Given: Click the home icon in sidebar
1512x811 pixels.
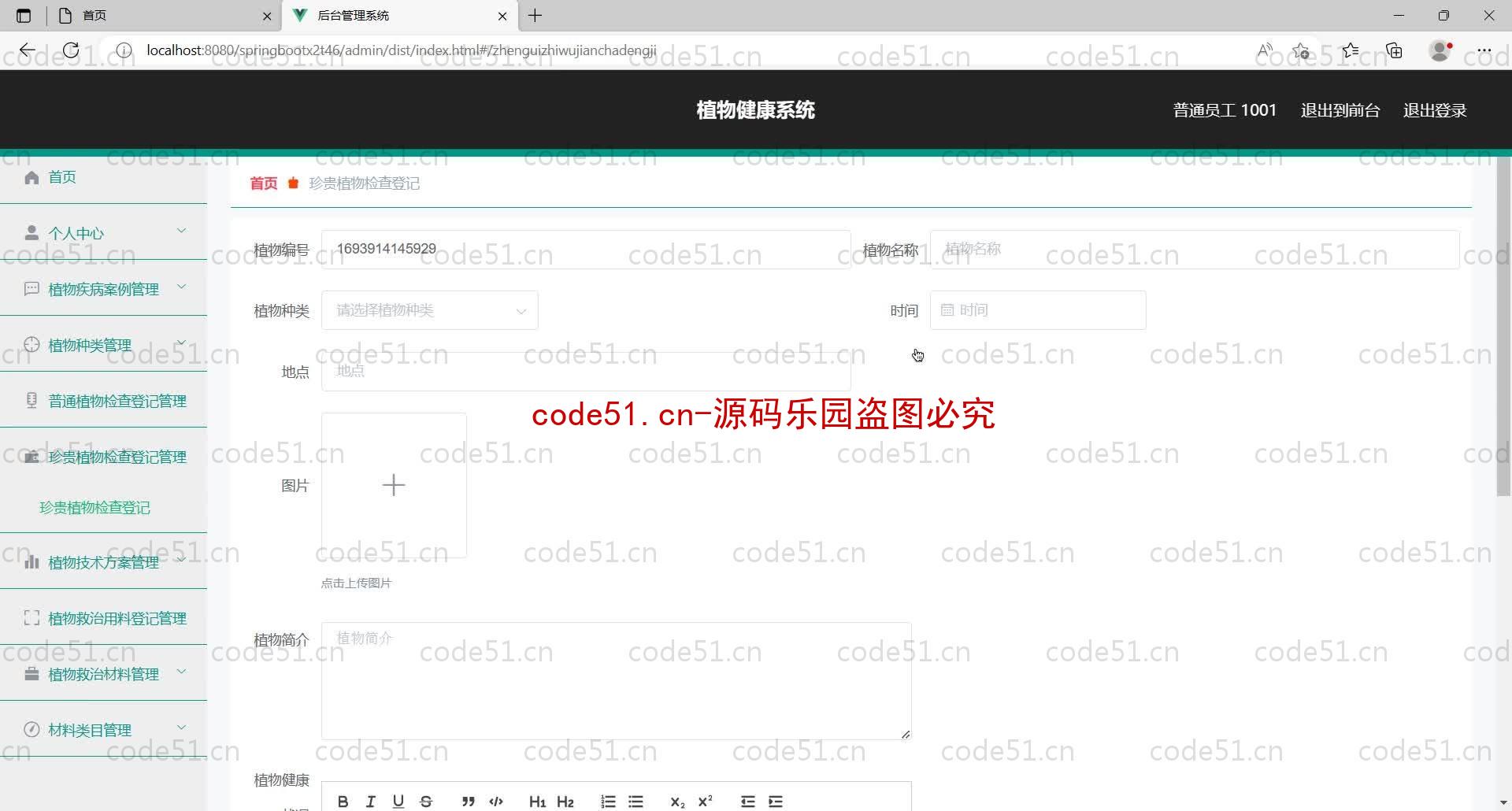Looking at the screenshot, I should [x=31, y=177].
